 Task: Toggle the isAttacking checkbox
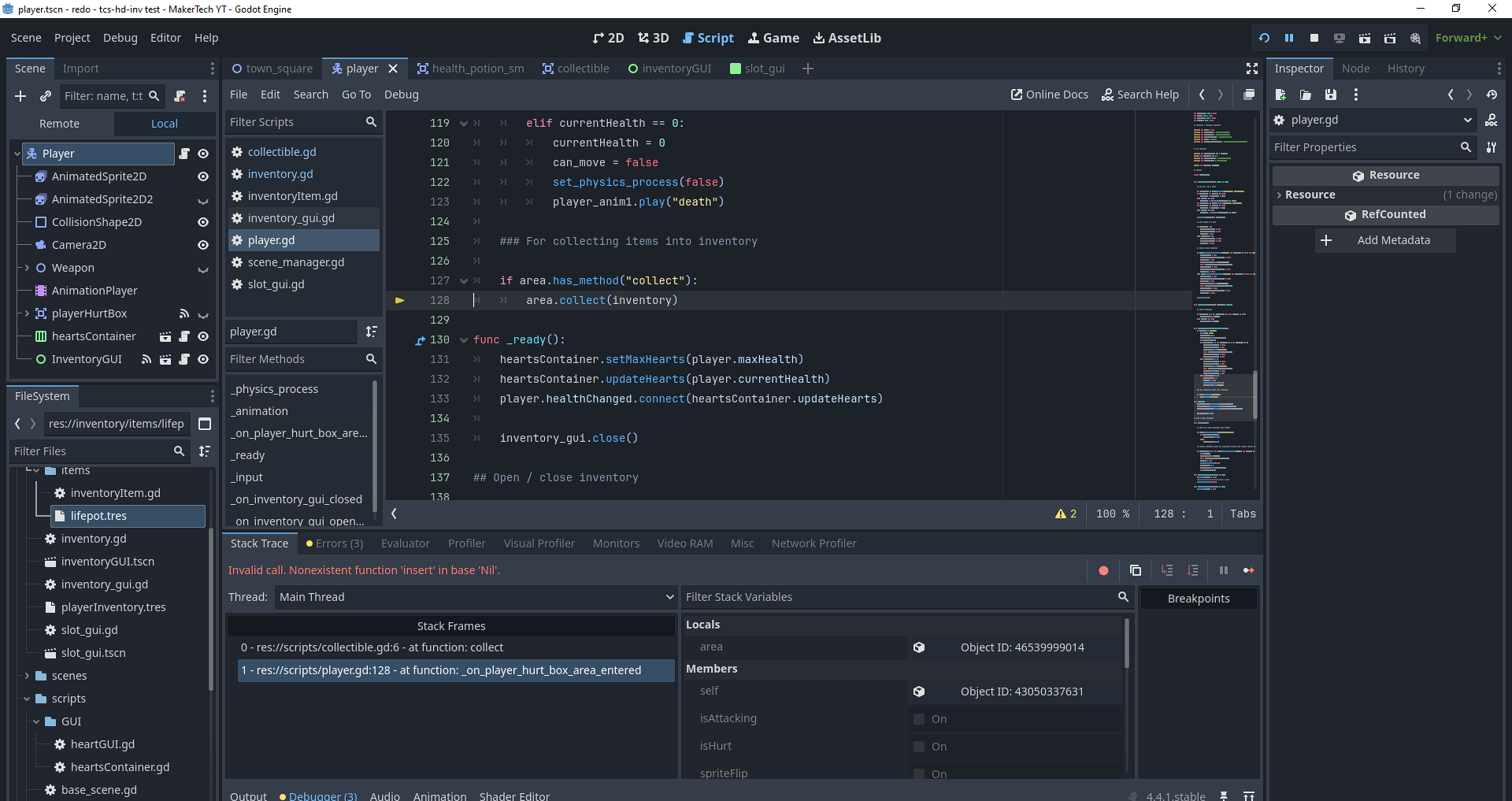tap(919, 719)
